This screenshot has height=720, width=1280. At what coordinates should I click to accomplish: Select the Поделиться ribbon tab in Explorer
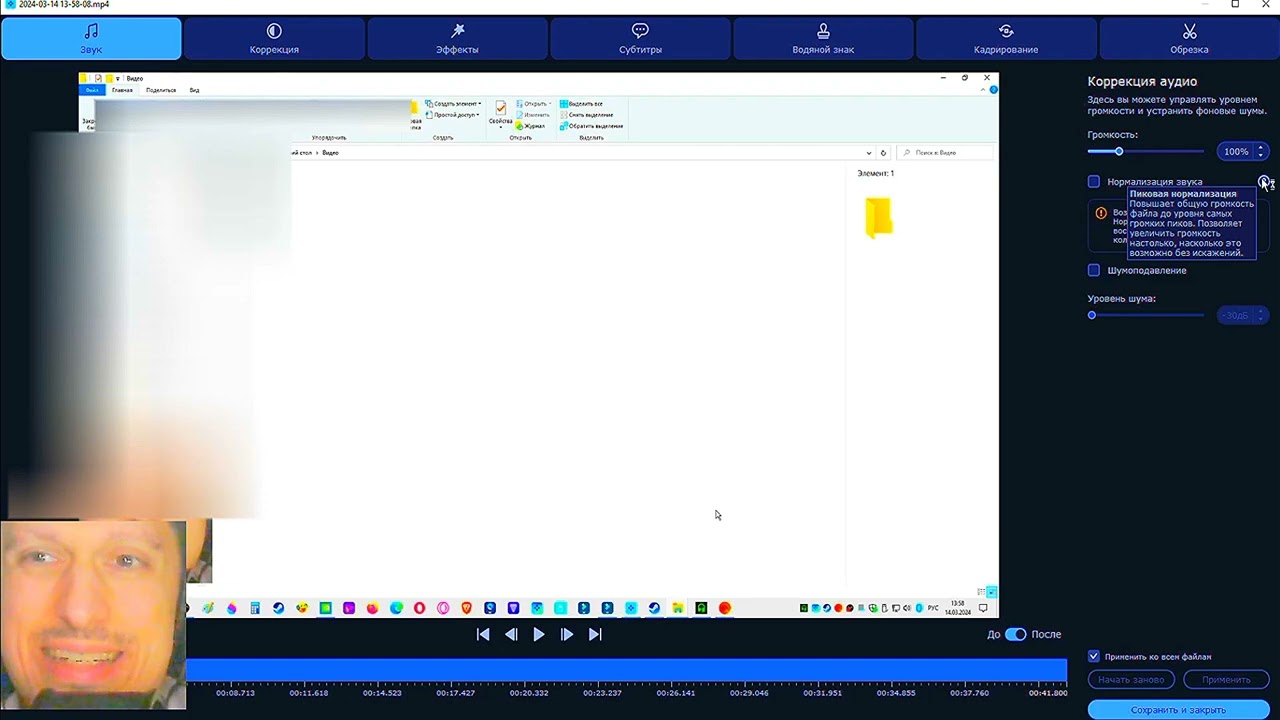click(161, 90)
